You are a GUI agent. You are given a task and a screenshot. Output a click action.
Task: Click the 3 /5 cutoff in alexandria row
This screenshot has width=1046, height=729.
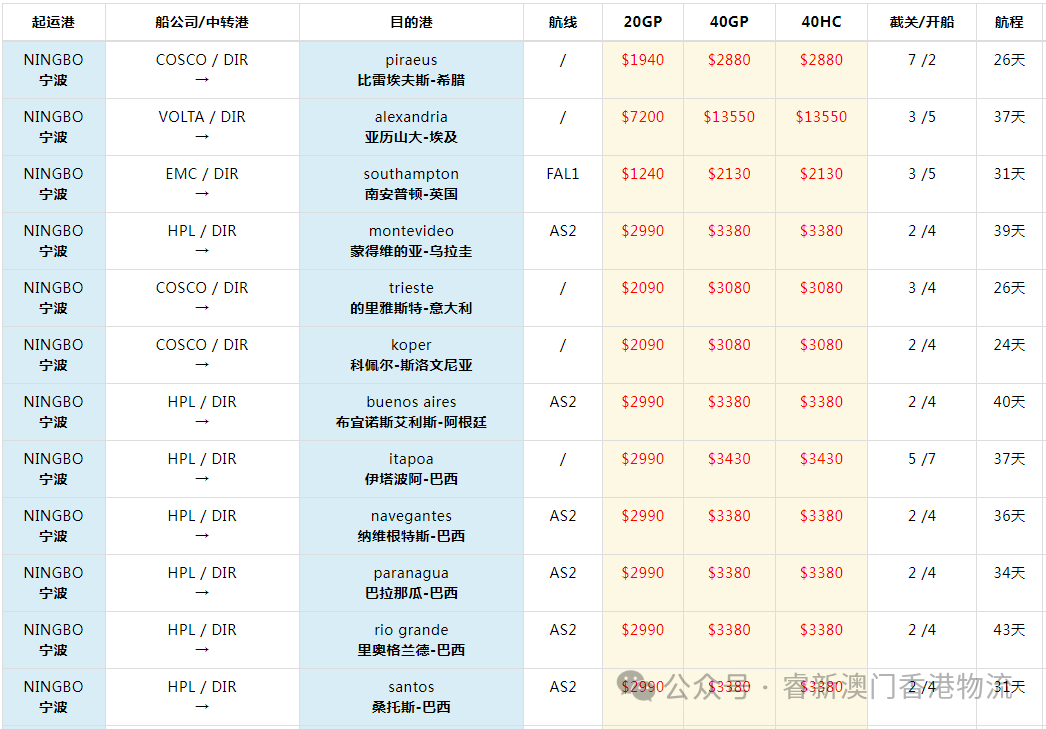point(922,117)
